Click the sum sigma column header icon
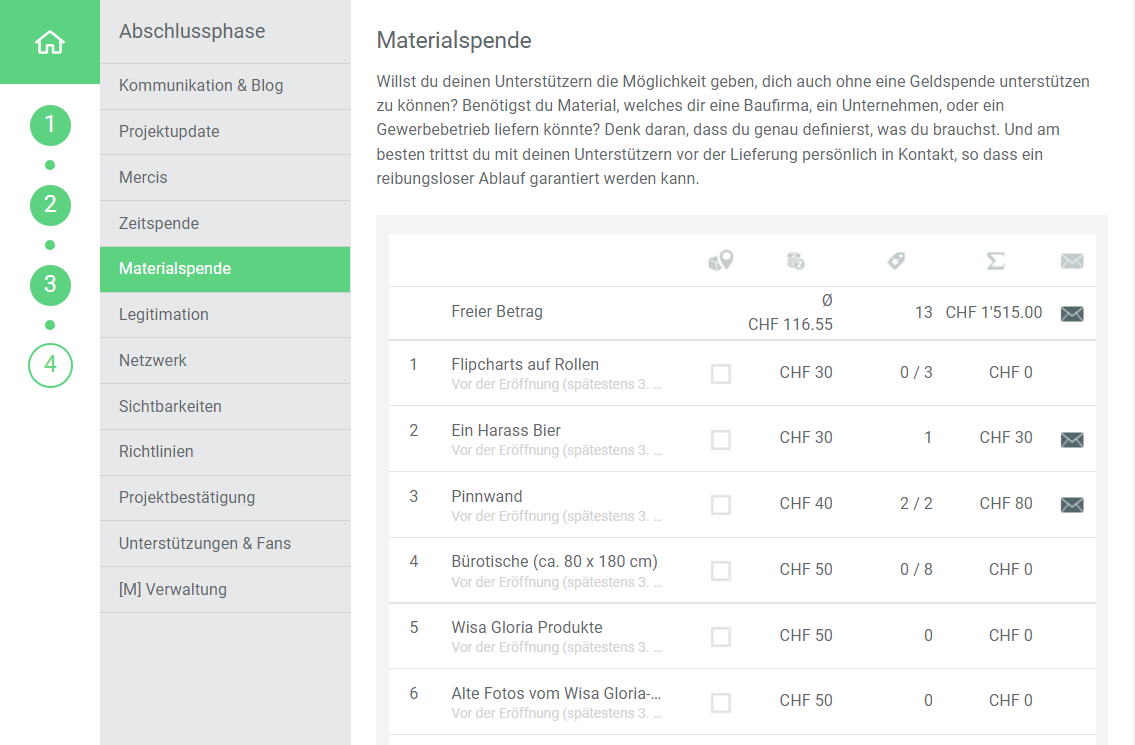The height and width of the screenshot is (745, 1135). coord(995,261)
